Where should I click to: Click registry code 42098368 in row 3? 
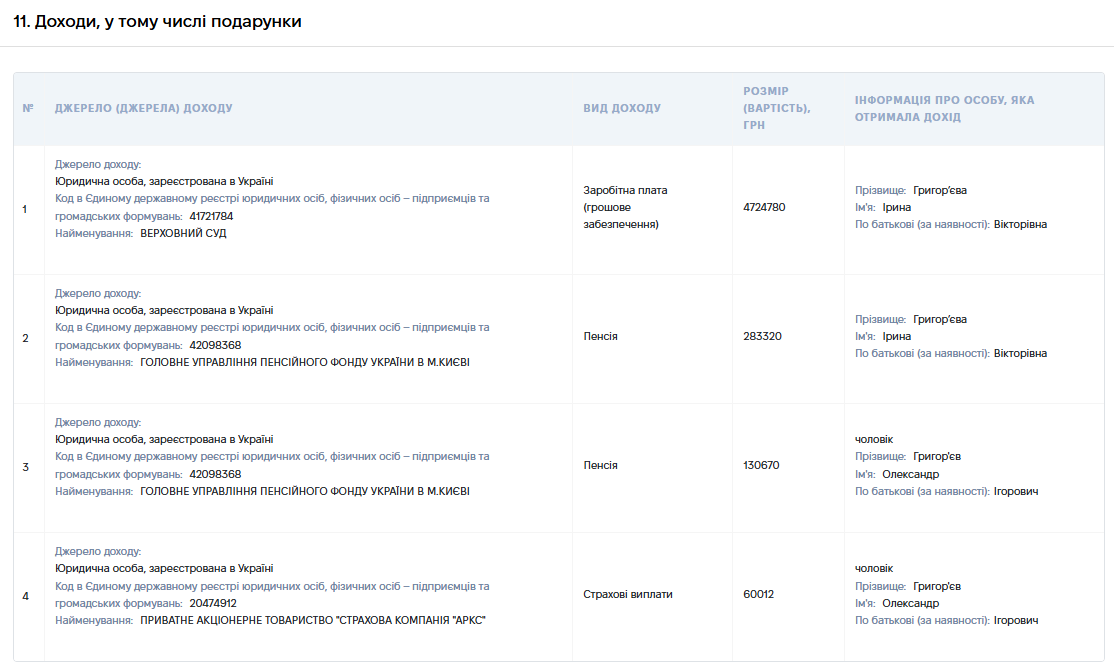pos(215,474)
